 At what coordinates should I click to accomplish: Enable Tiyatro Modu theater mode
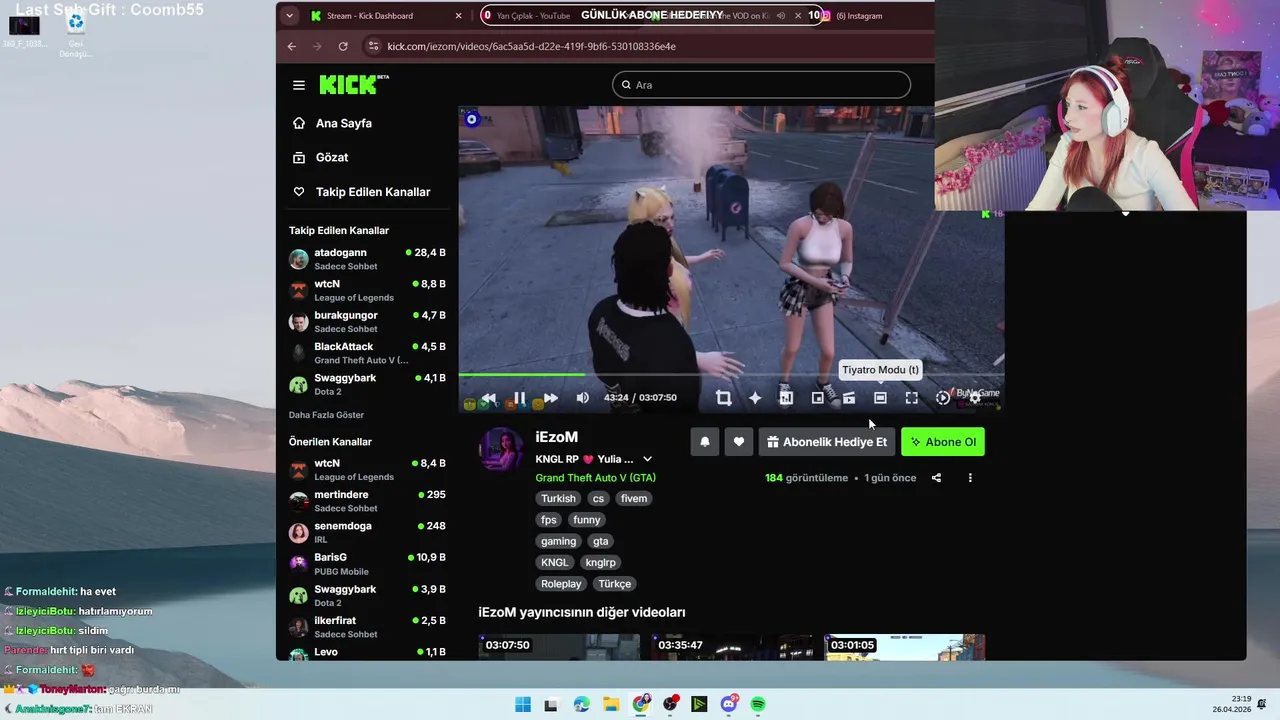[880, 398]
